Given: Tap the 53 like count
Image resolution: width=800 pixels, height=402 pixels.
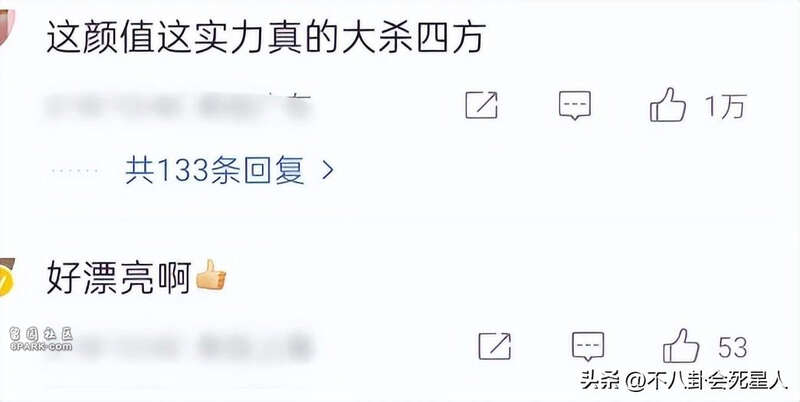Looking at the screenshot, I should pos(733,347).
